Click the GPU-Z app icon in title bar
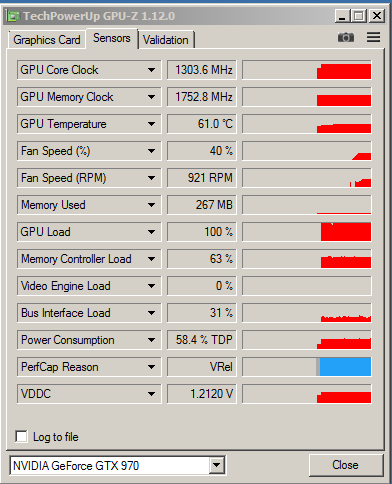 coord(13,16)
